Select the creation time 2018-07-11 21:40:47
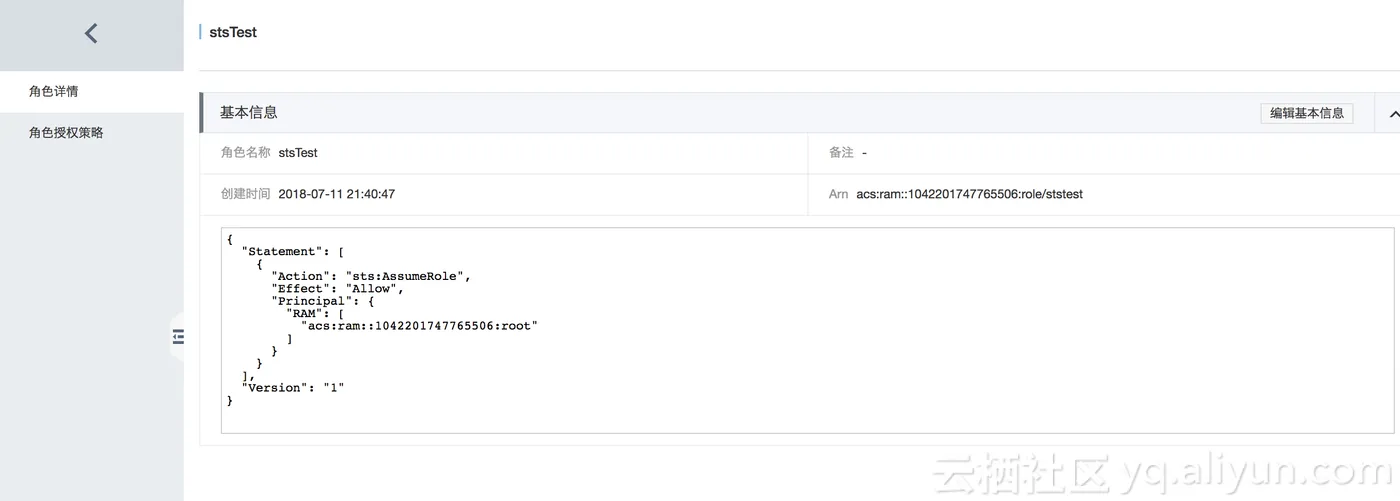The width and height of the screenshot is (1400, 501). pyautogui.click(x=336, y=194)
